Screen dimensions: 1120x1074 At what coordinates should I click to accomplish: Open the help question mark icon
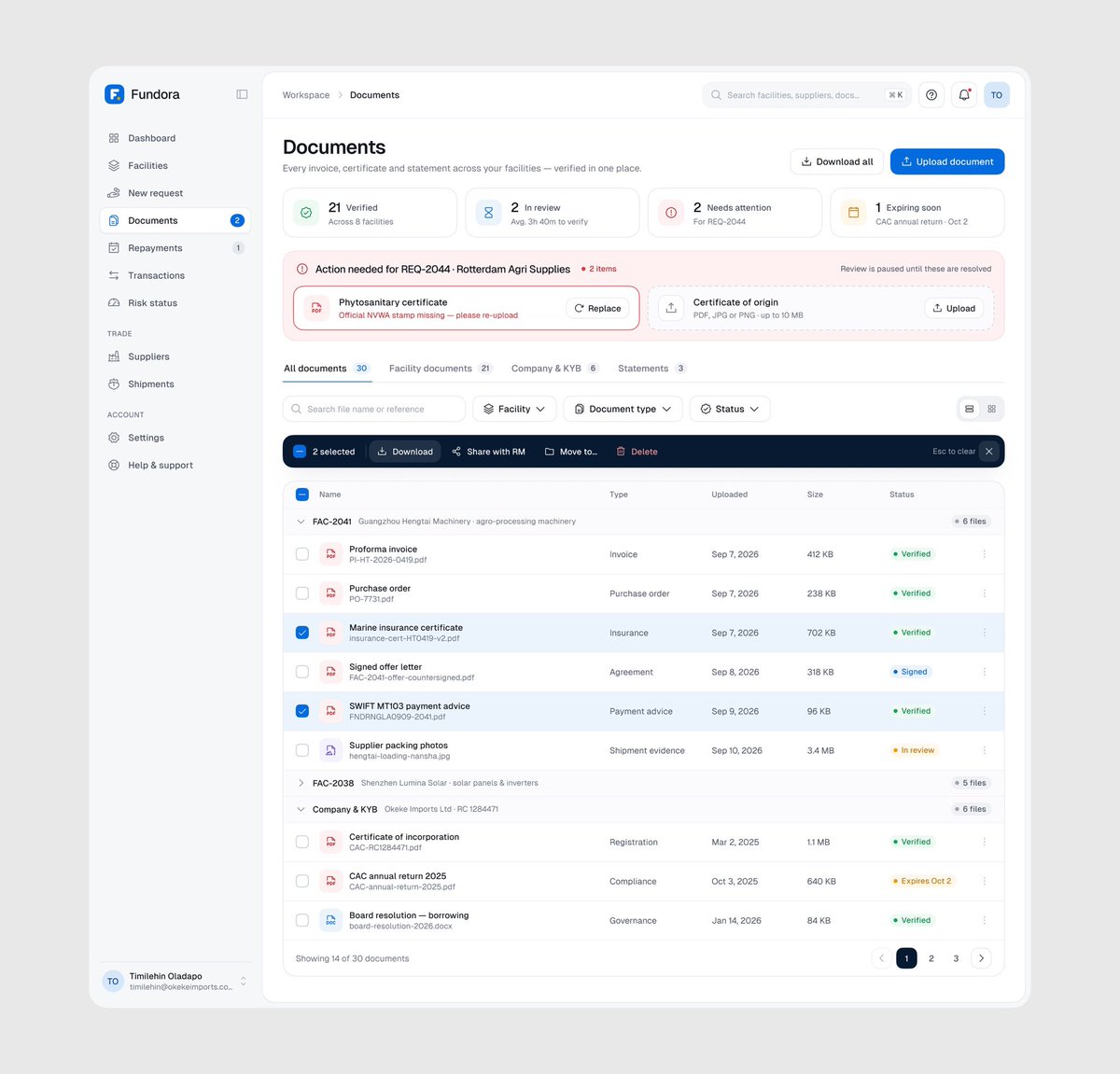931,95
